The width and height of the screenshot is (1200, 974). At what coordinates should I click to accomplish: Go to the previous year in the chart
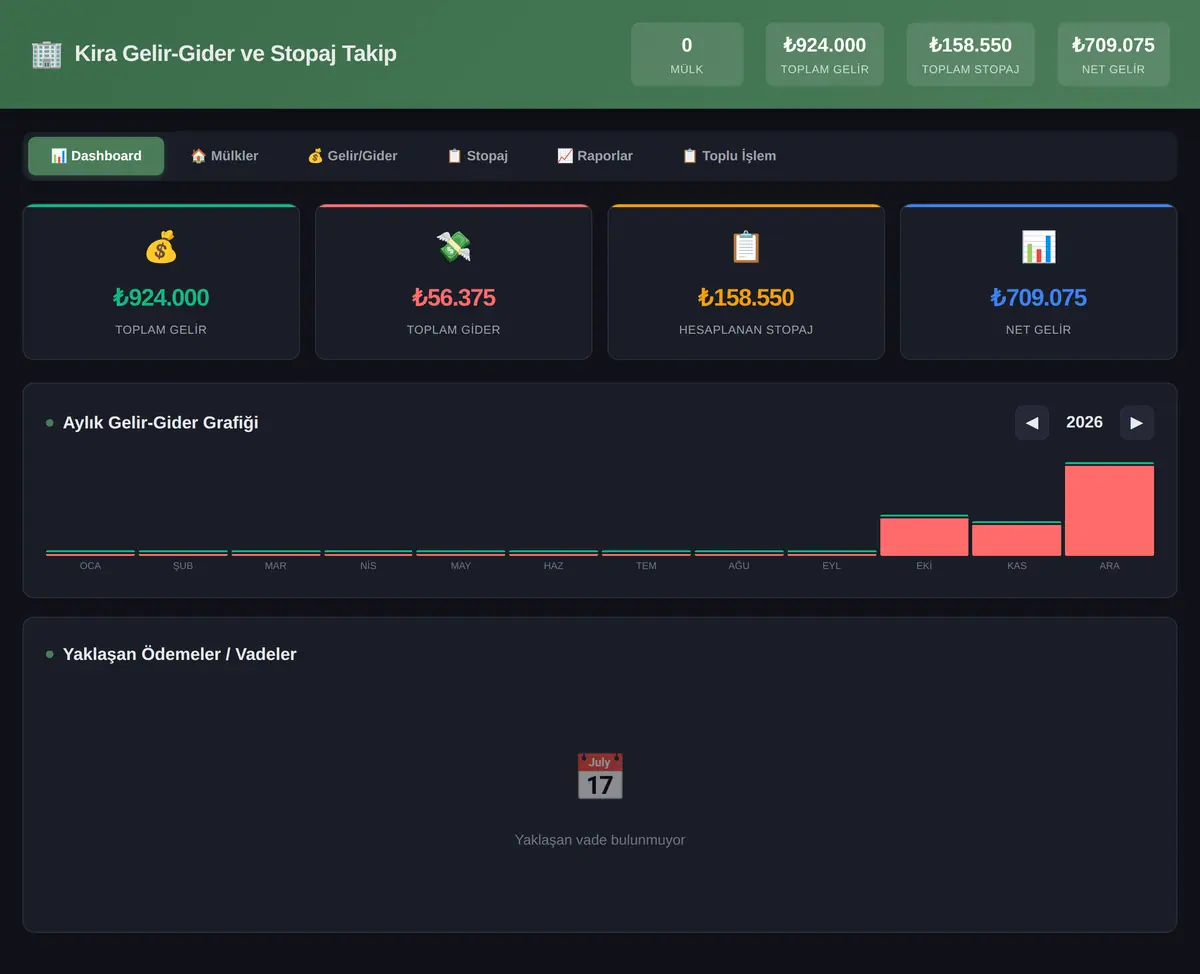pyautogui.click(x=1032, y=422)
